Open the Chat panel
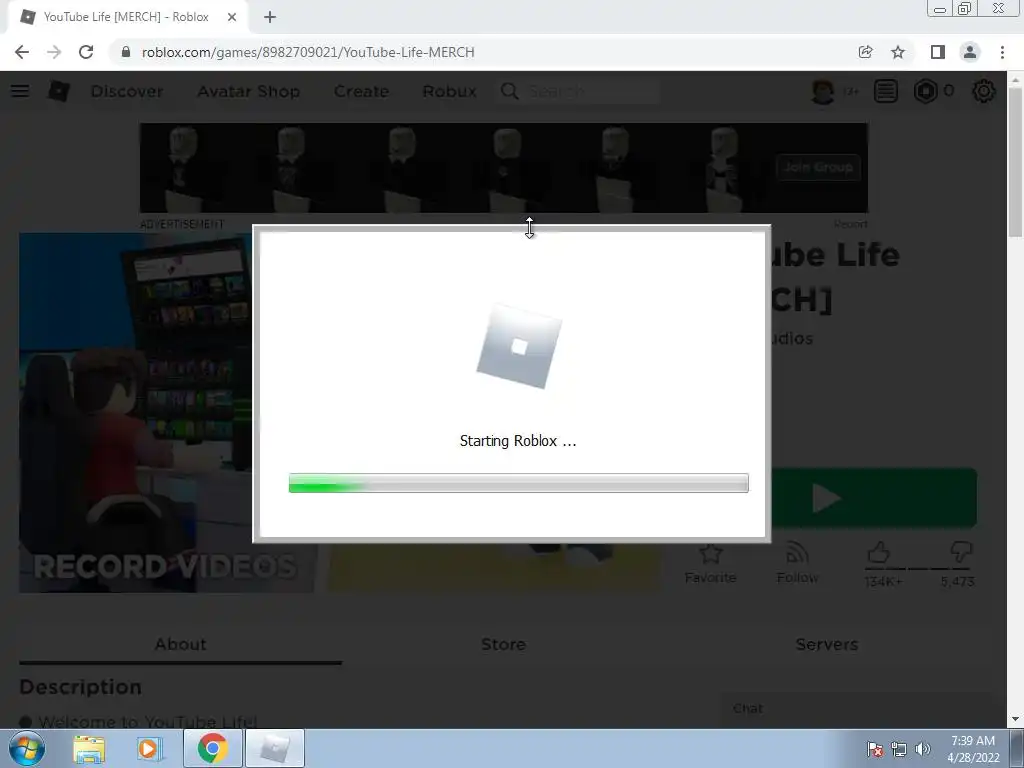 click(854, 709)
